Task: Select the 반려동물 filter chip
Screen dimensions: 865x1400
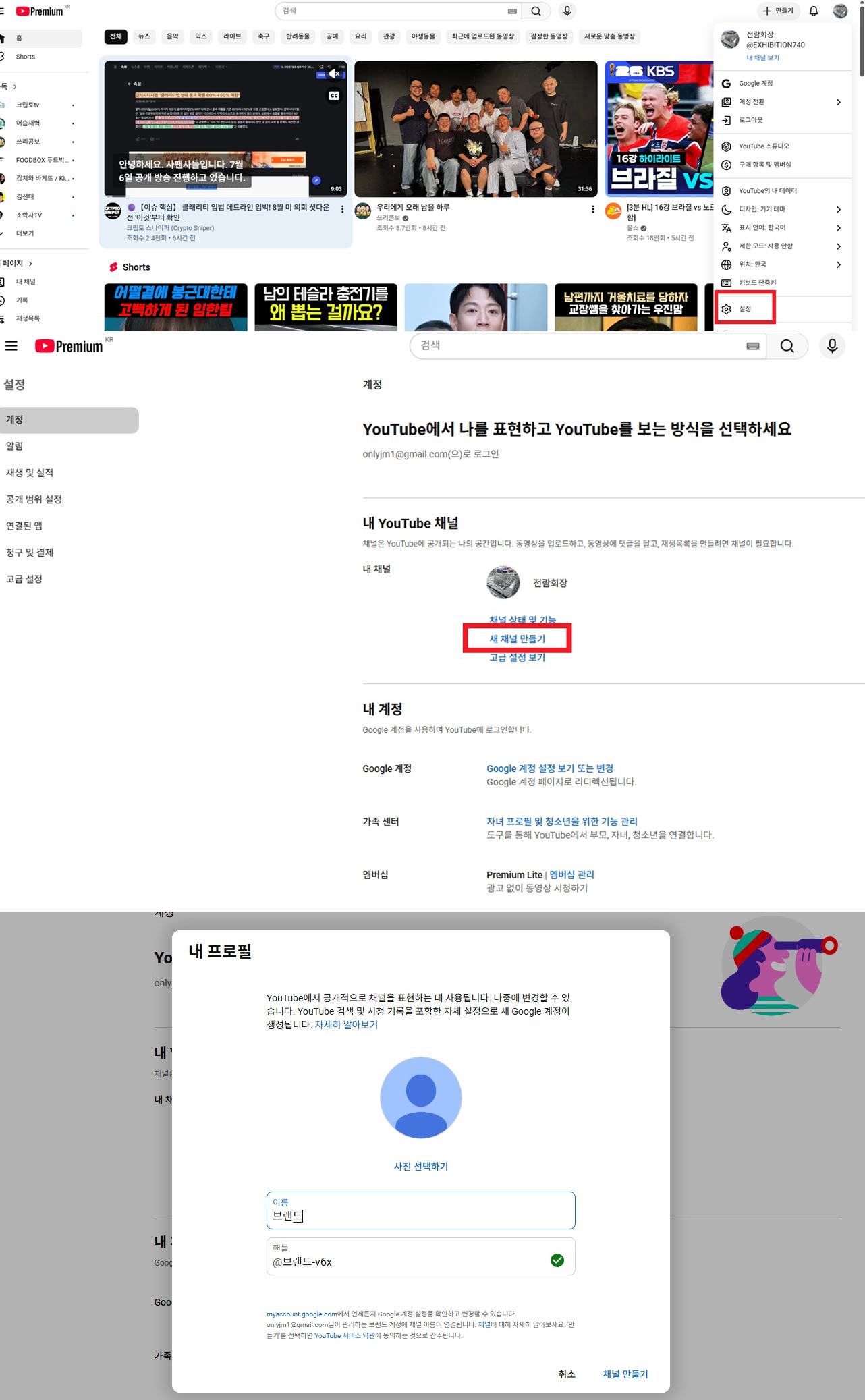Action: pos(298,36)
